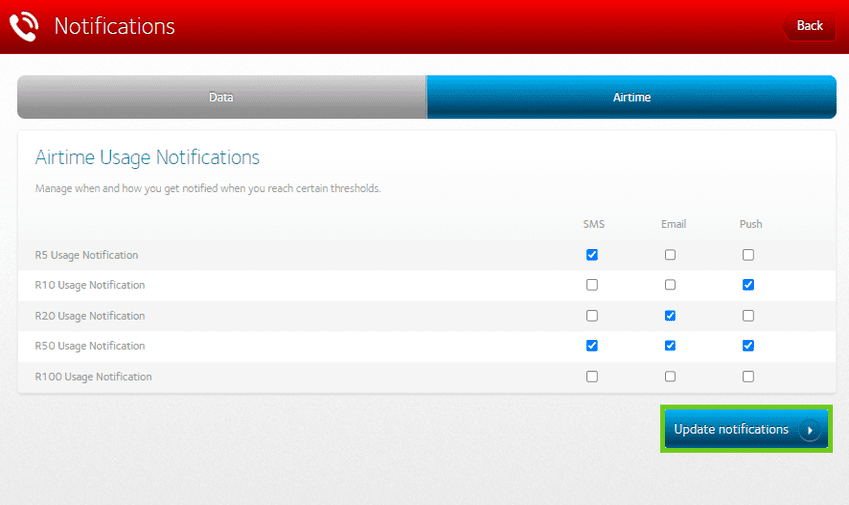Disable Email for R50 Usage Notification
This screenshot has width=849, height=505.
[670, 346]
